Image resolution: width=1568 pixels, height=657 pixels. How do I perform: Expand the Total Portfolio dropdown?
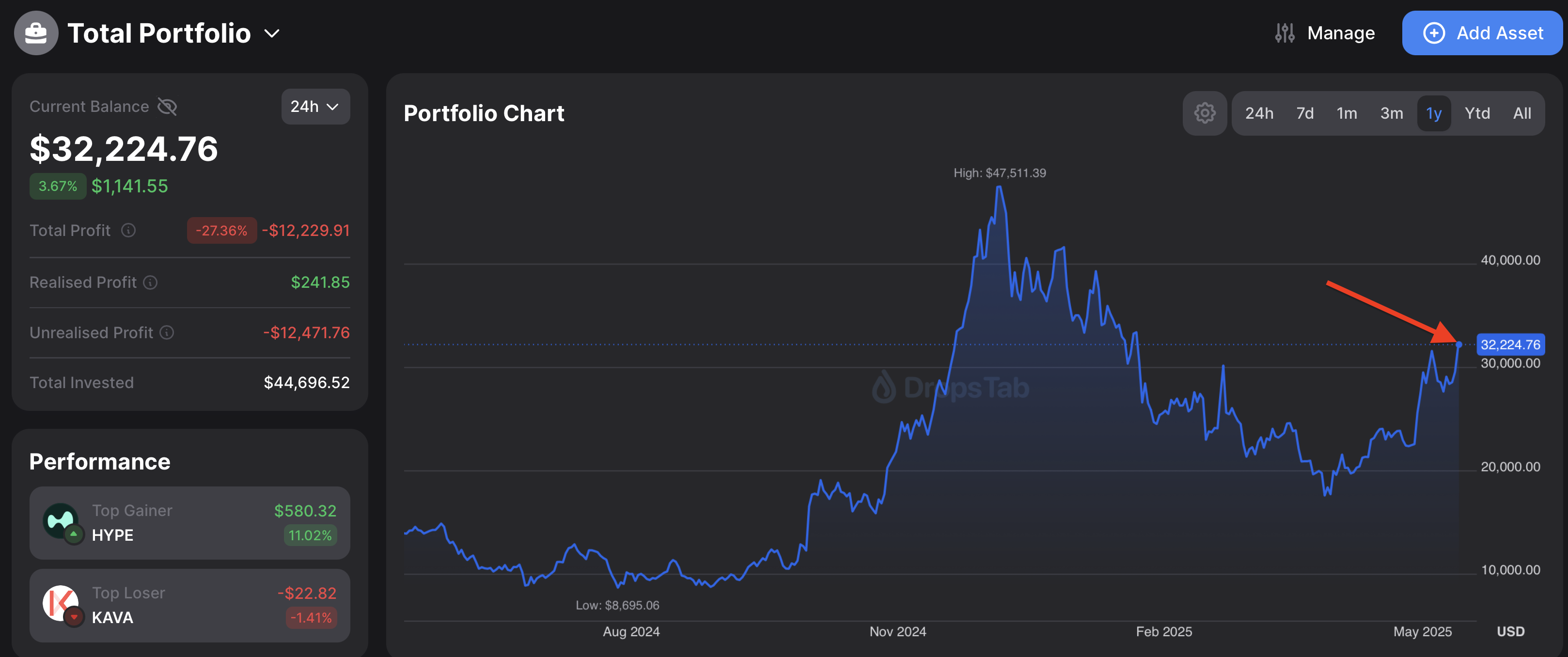[x=272, y=33]
